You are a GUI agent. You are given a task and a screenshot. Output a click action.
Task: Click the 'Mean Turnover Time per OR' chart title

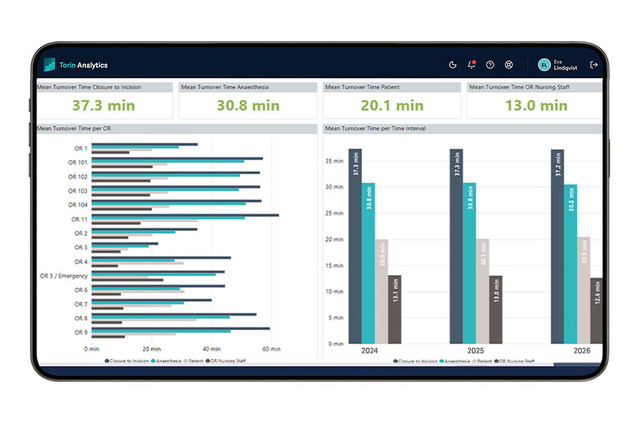coord(74,129)
